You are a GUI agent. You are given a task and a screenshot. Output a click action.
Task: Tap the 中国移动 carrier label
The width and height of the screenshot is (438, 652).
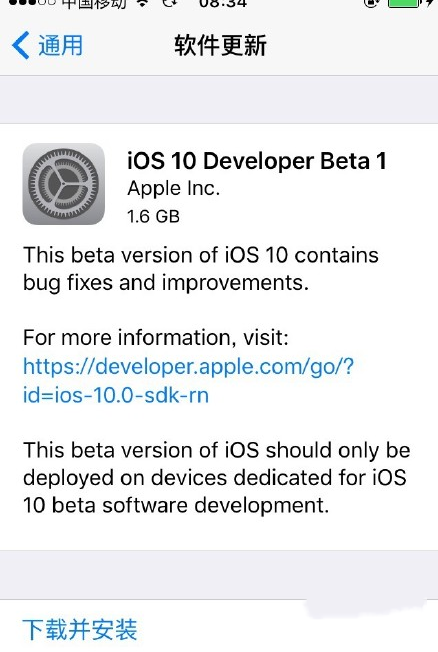[94, 3]
